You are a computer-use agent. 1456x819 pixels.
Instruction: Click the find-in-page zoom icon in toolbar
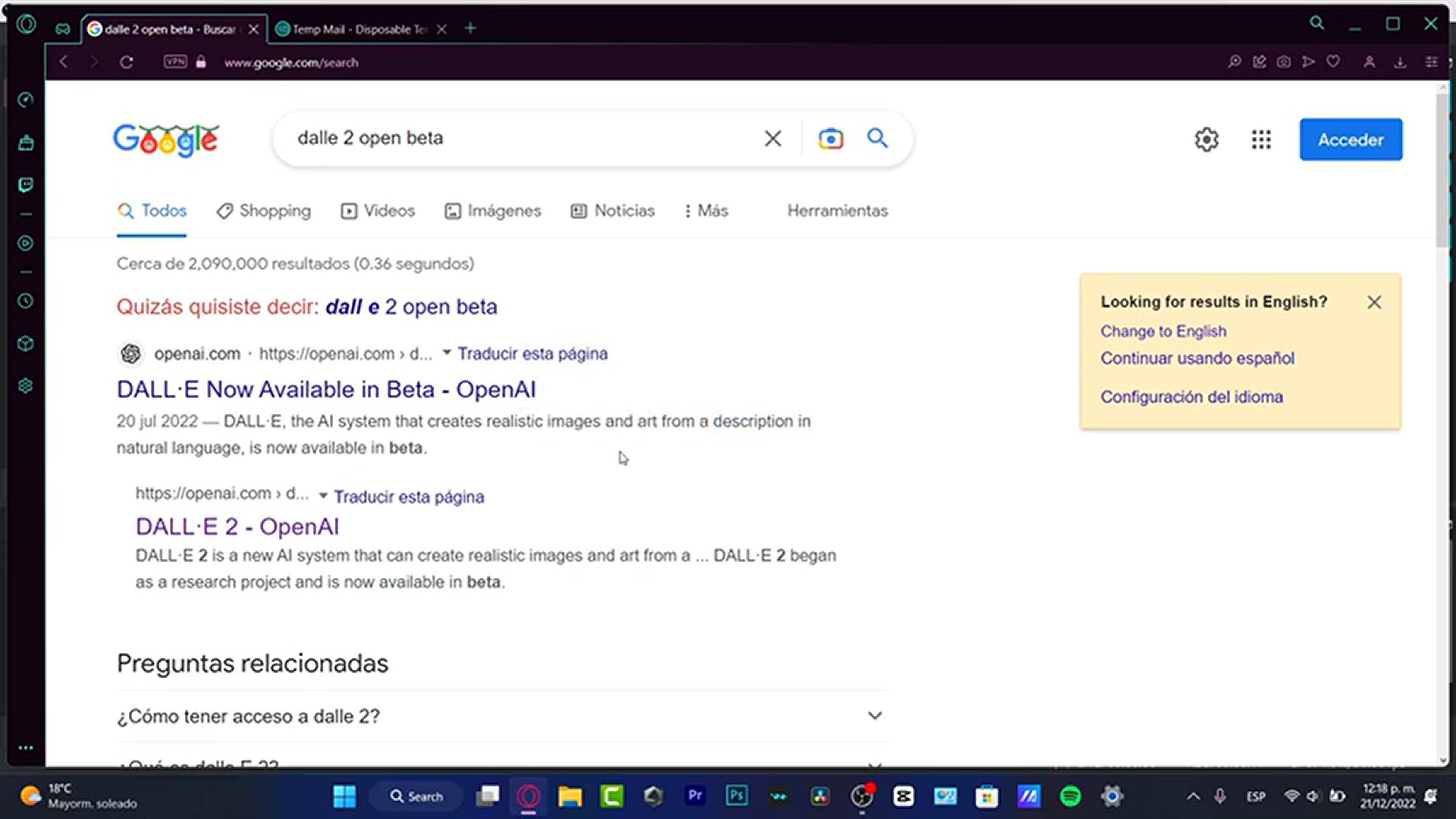[x=1235, y=61]
